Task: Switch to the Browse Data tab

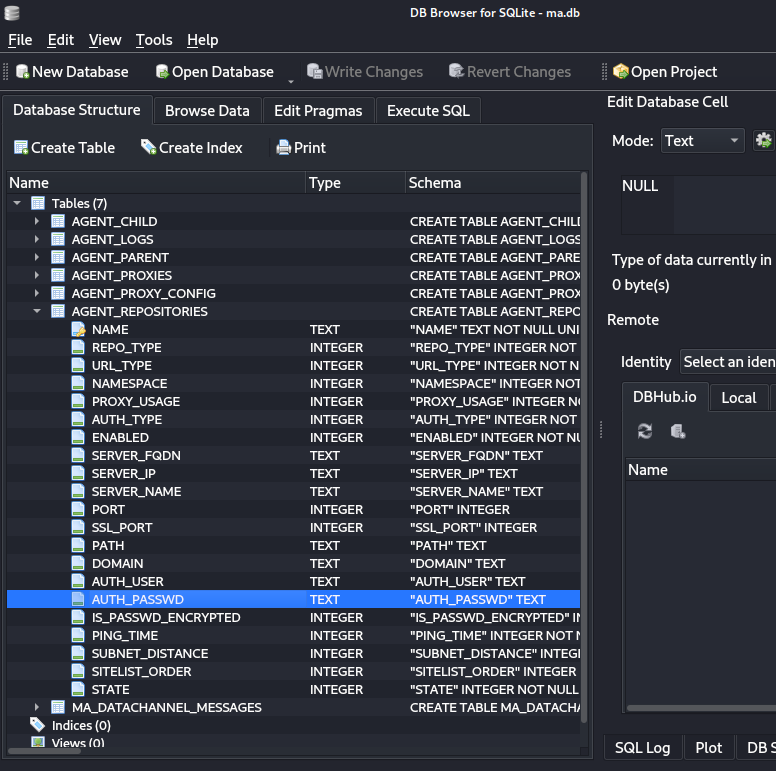Action: click(207, 111)
